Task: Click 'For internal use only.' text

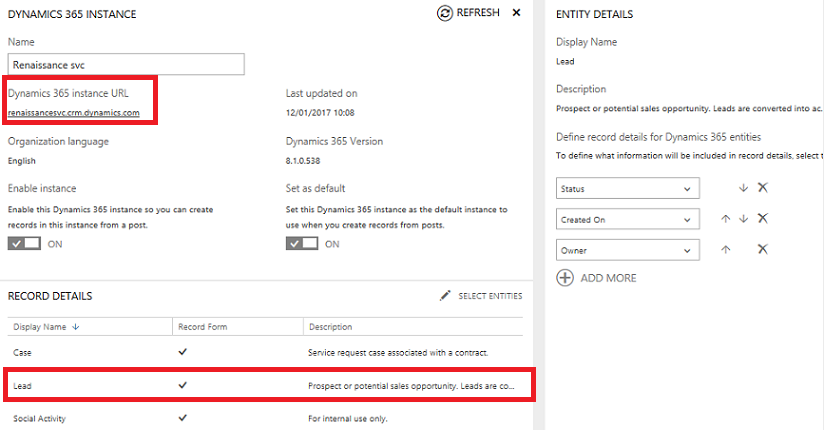Action: pyautogui.click(x=347, y=419)
